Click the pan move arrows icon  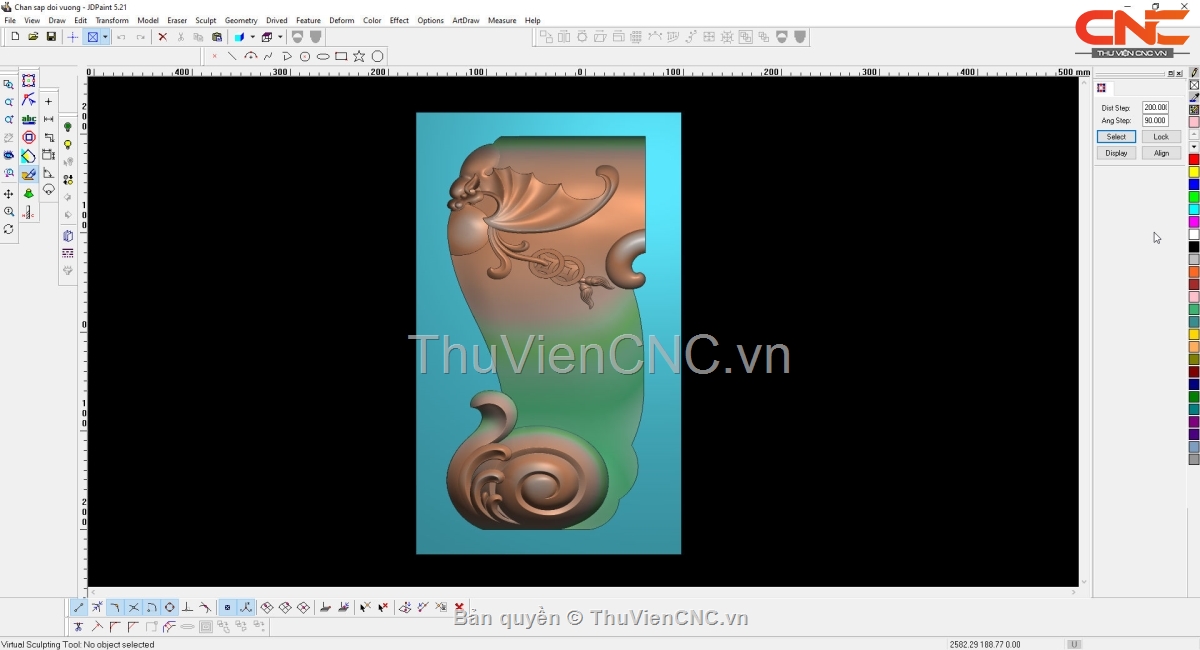[9, 194]
